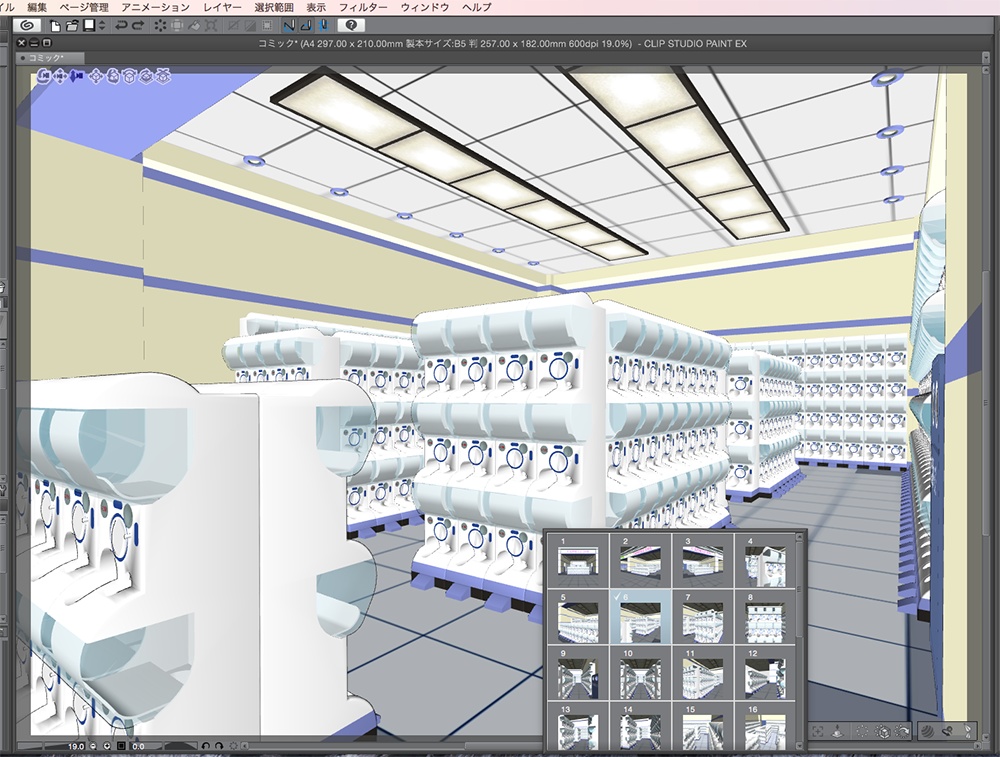
Task: Open the アニメーション menu
Action: pos(156,8)
